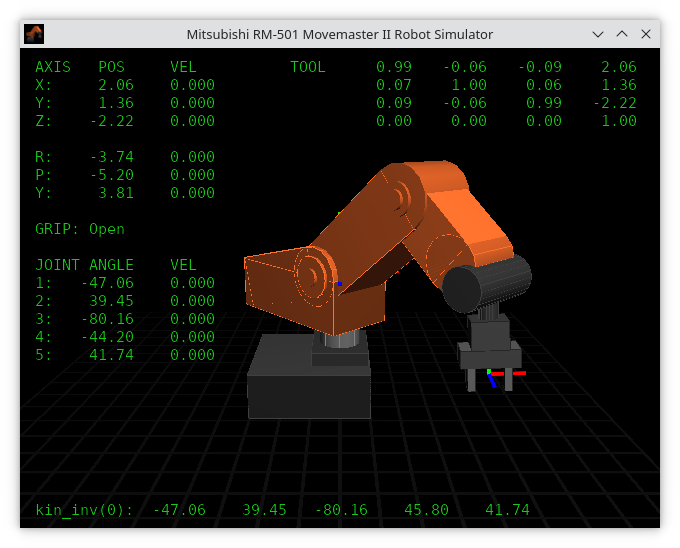The width and height of the screenshot is (680, 548).
Task: Select joint 5 angle 41.74 in the JOINT table
Action: 111,355
